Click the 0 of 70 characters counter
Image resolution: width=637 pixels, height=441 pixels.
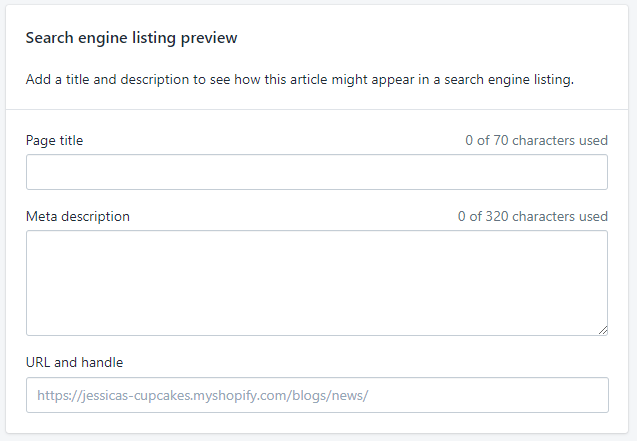pyautogui.click(x=536, y=141)
